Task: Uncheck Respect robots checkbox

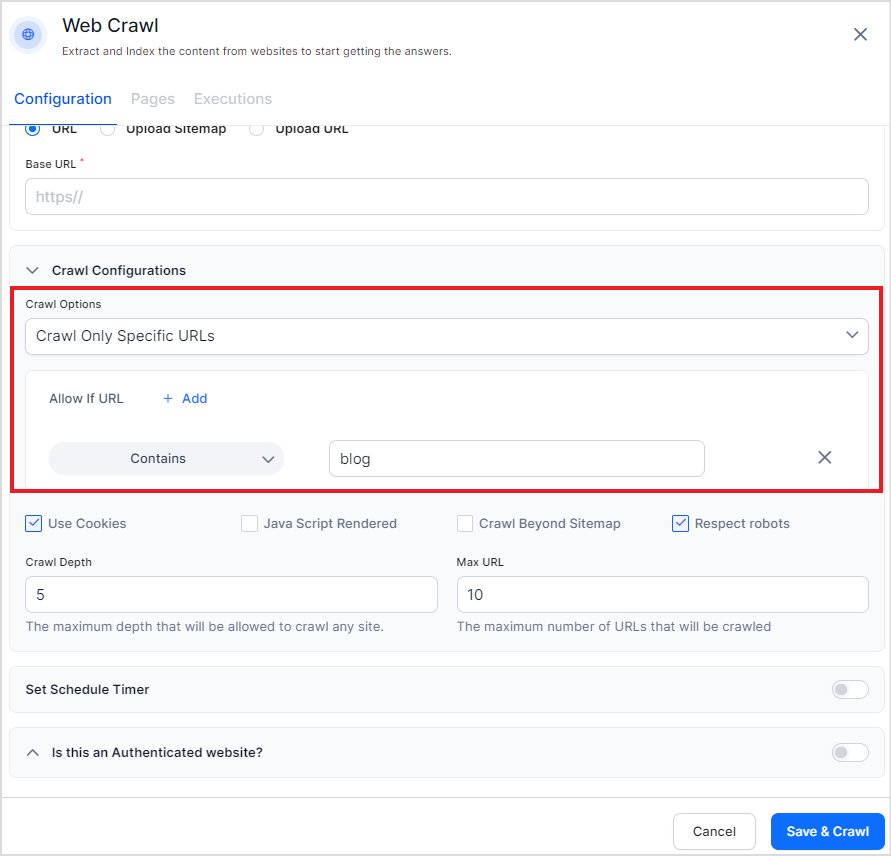Action: 681,523
